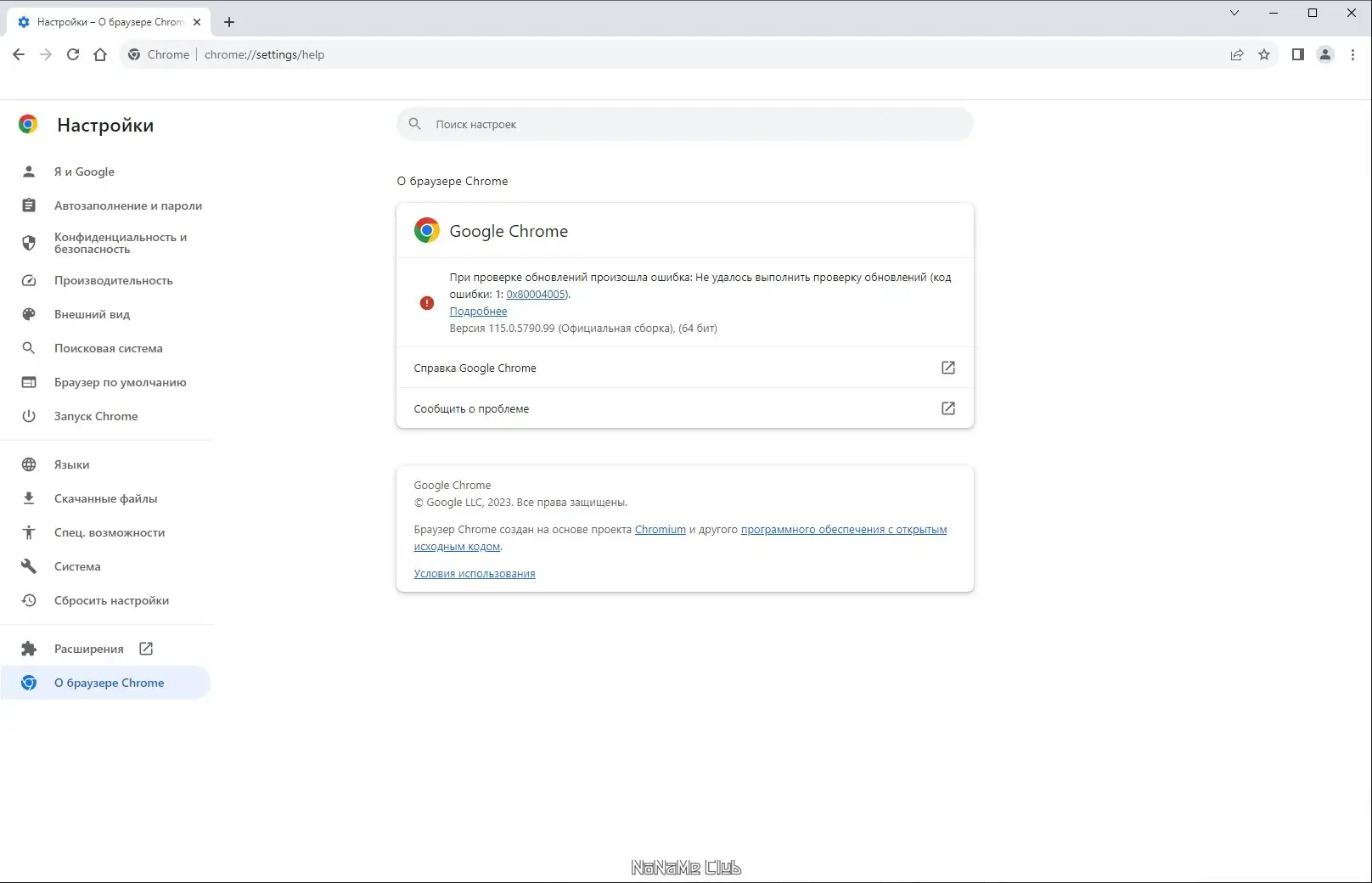
Task: Select Спец. возможности in sidebar
Action: [106, 532]
